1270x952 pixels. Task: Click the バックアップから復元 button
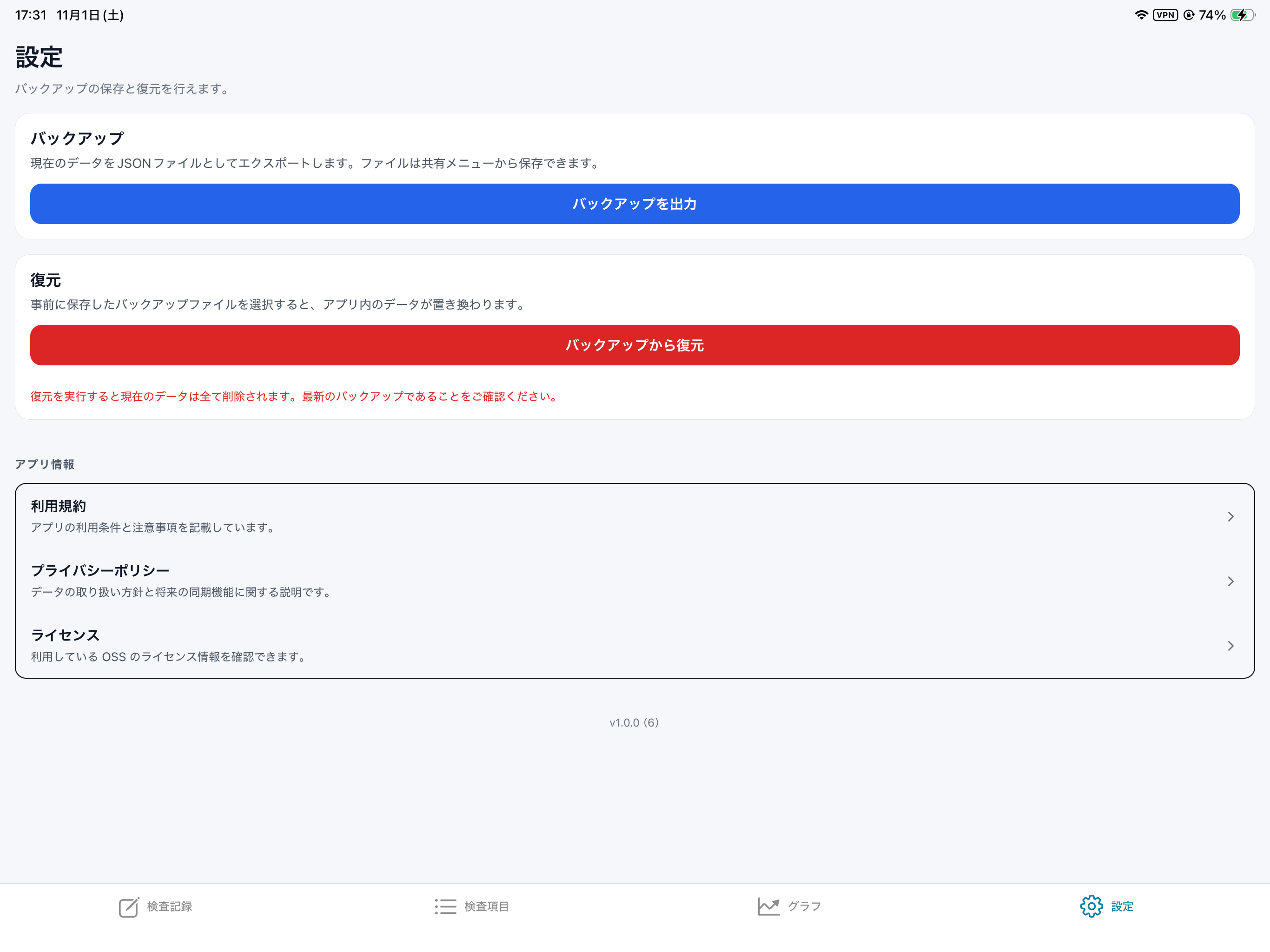(635, 345)
